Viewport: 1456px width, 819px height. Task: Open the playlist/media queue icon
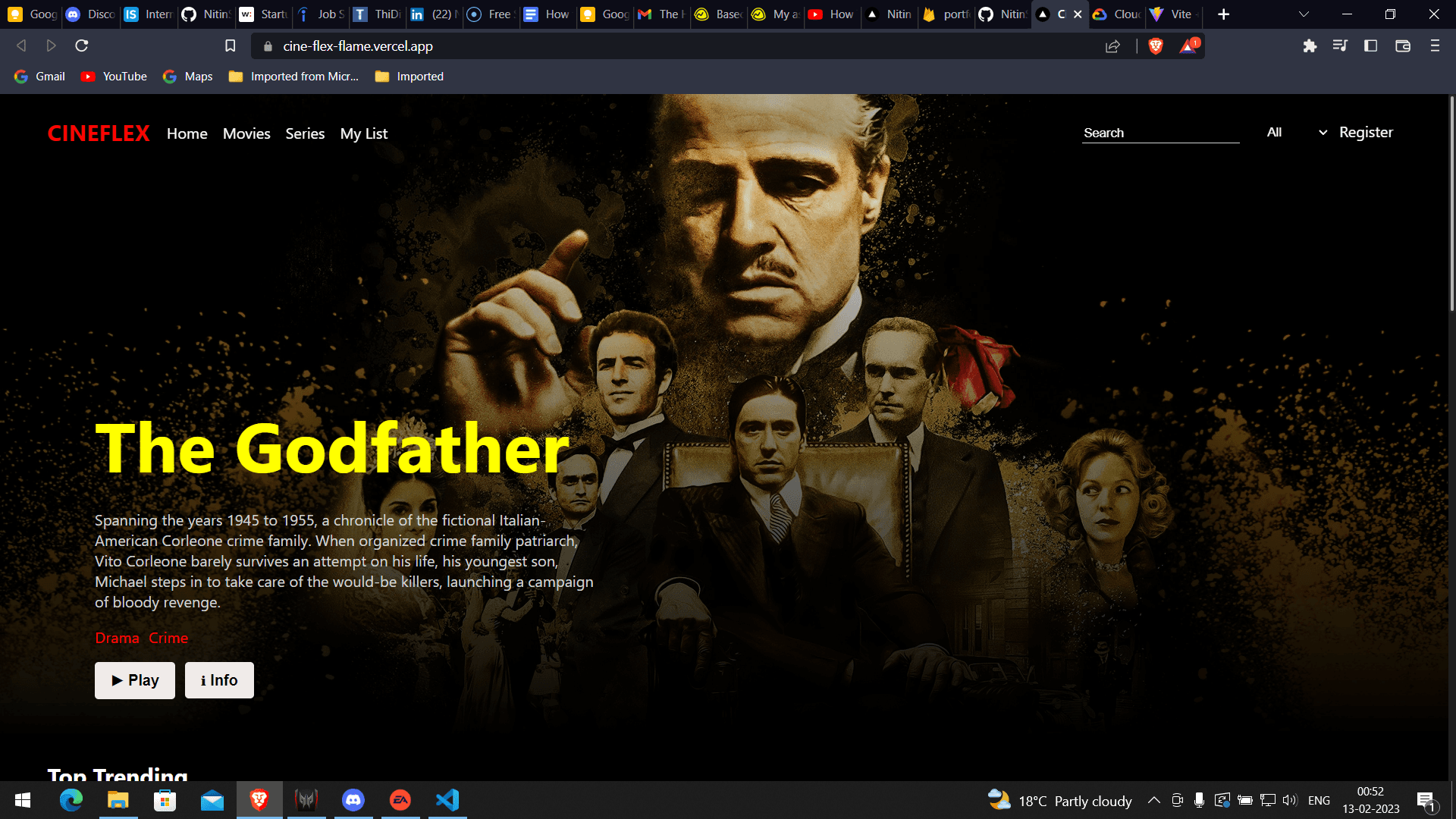1340,46
